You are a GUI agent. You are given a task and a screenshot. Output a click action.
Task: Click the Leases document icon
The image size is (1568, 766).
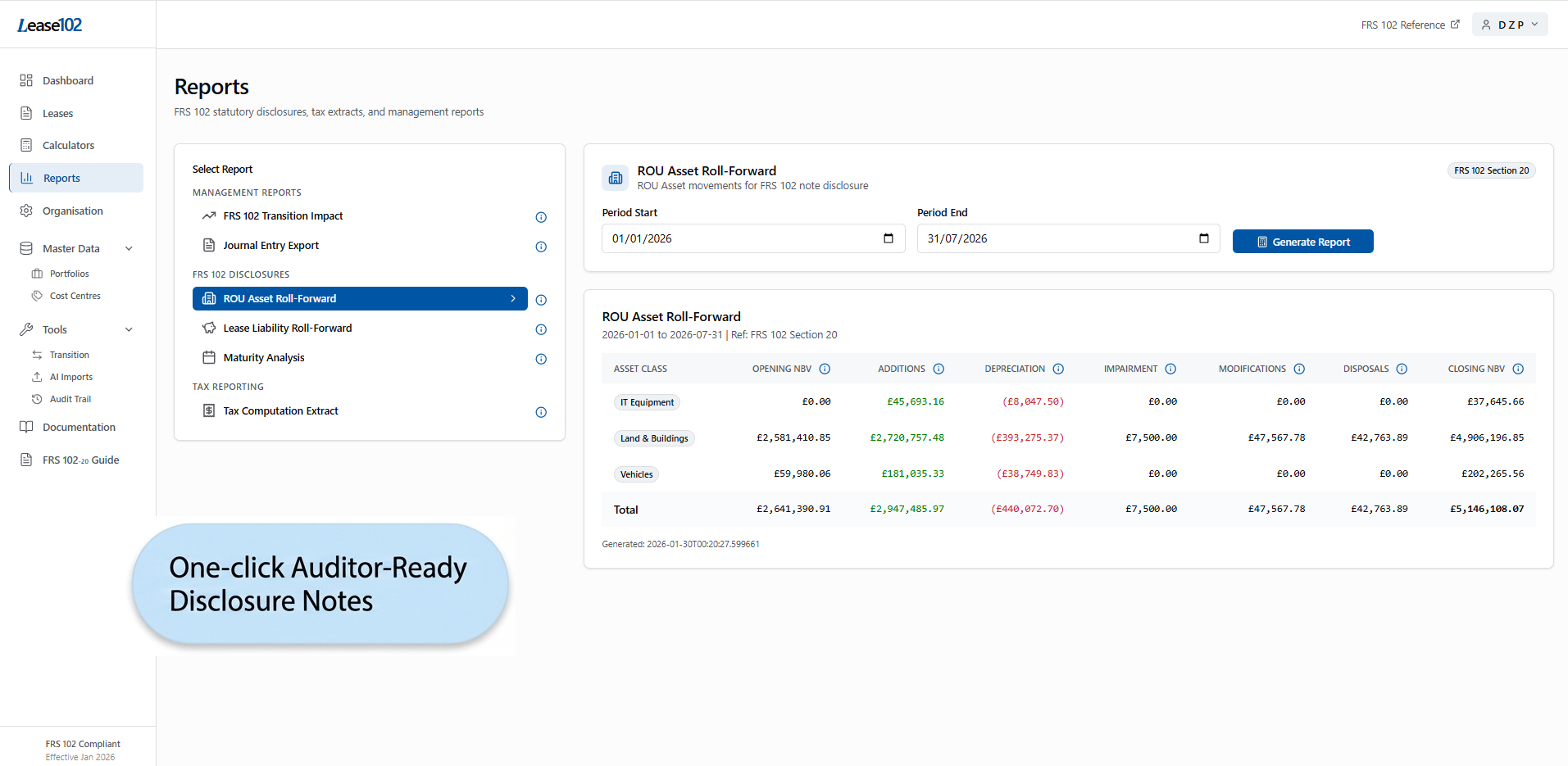26,113
